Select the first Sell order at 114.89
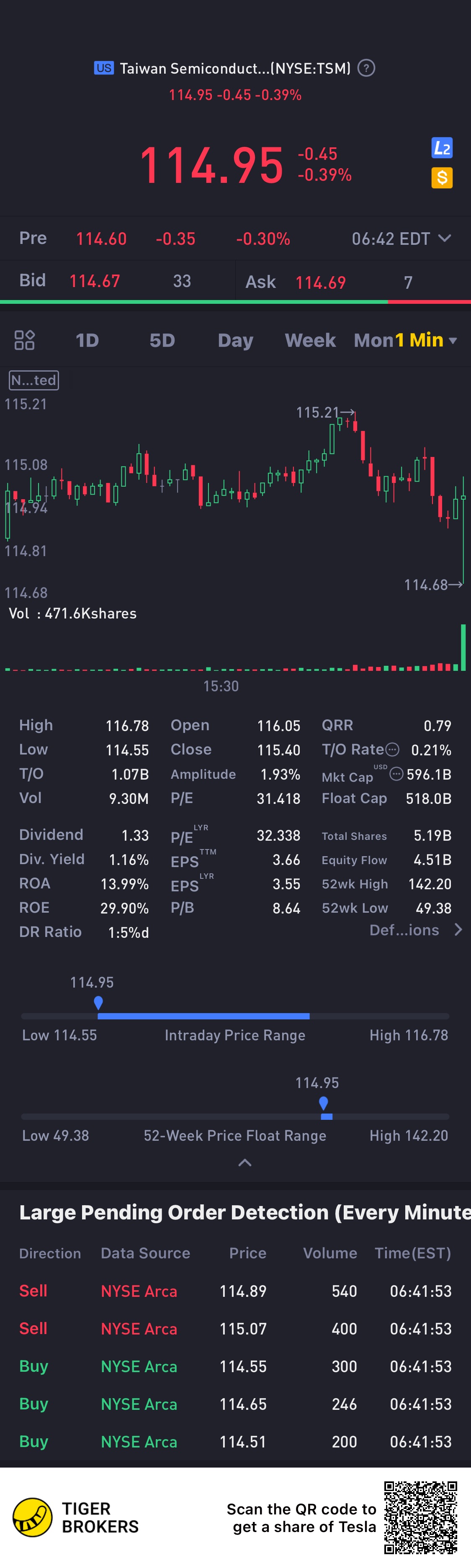 (x=235, y=1291)
